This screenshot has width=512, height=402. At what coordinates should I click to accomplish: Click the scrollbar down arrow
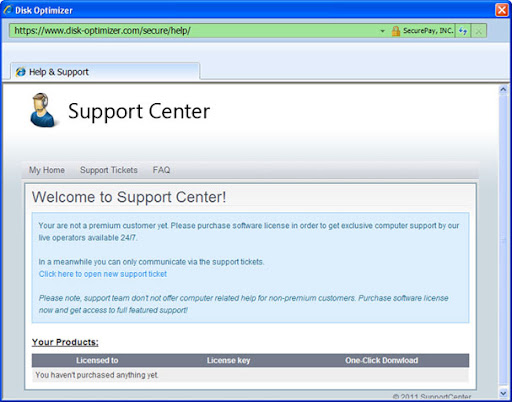pyautogui.click(x=503, y=394)
